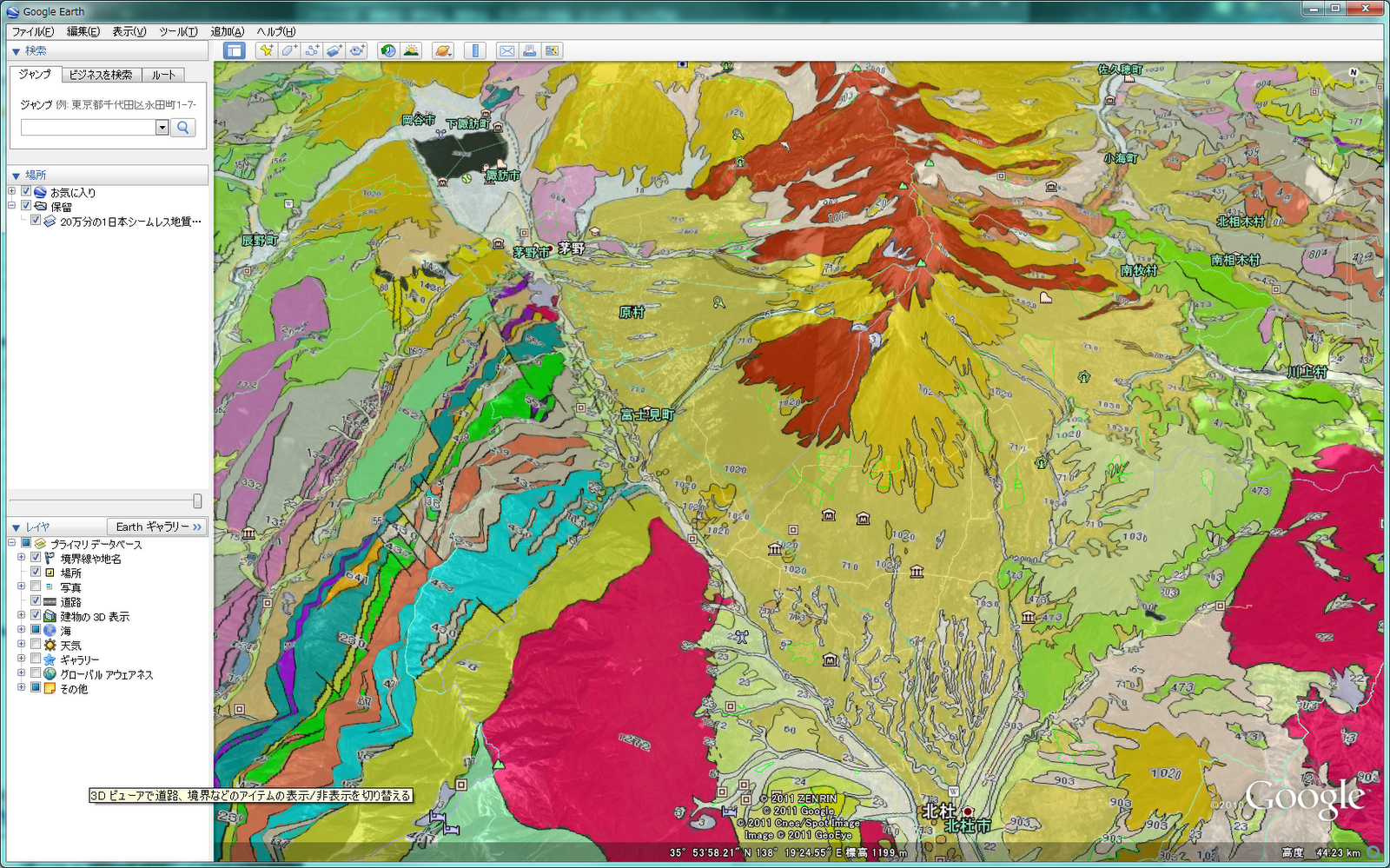Click the 北杜市 city marker on map
Viewport: 1390px width, 868px height.
(969, 812)
